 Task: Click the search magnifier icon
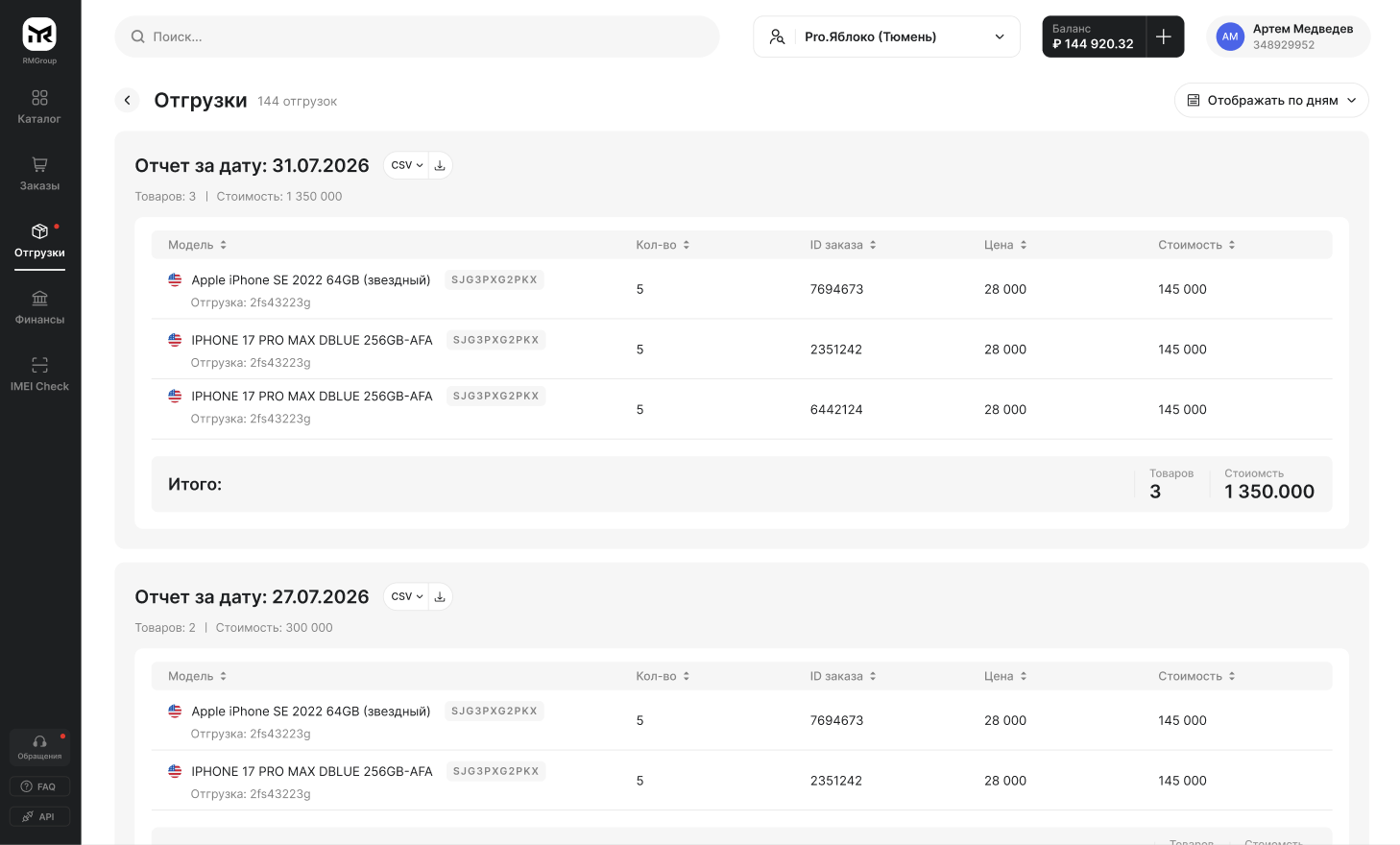point(138,36)
